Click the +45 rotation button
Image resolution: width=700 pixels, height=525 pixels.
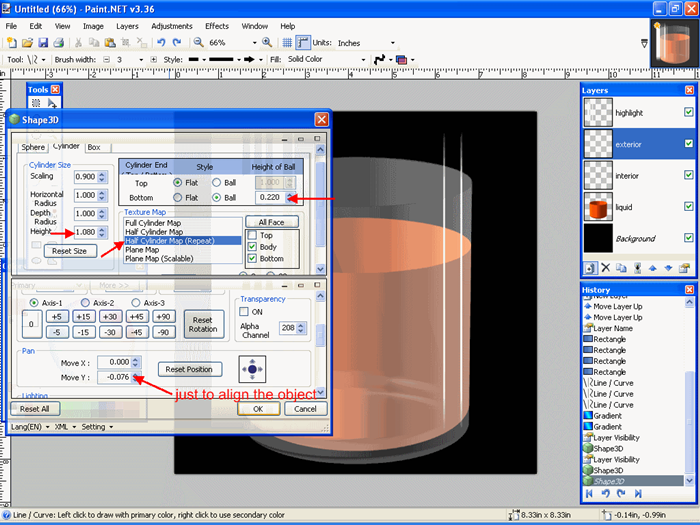pyautogui.click(x=137, y=317)
